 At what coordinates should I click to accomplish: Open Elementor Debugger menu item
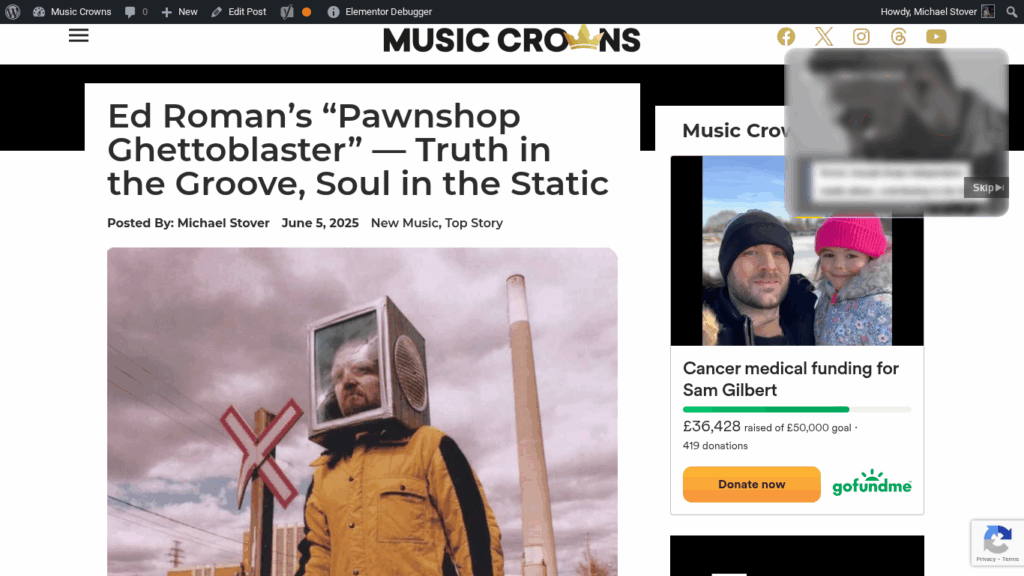coord(379,12)
